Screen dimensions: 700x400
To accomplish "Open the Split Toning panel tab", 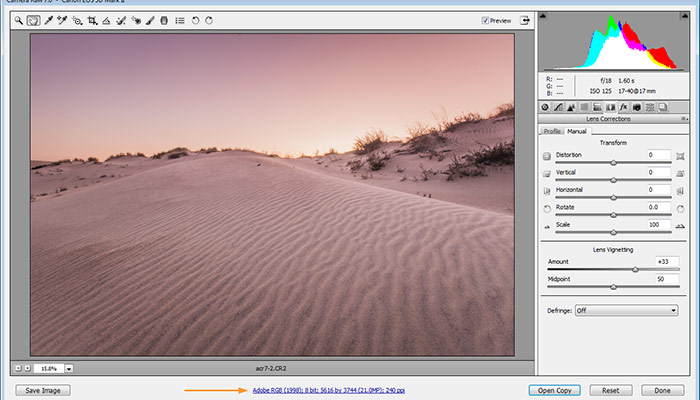I will pyautogui.click(x=597, y=107).
